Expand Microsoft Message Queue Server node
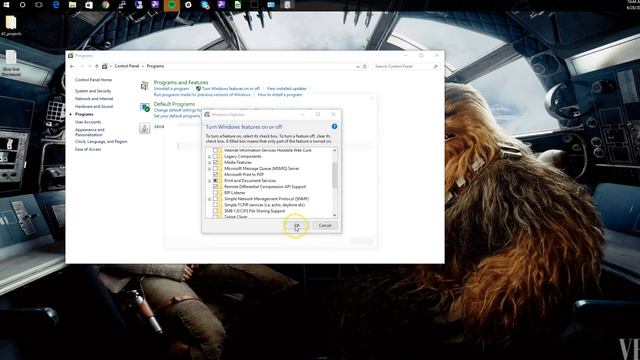Image resolution: width=640 pixels, height=360 pixels. click(x=209, y=169)
